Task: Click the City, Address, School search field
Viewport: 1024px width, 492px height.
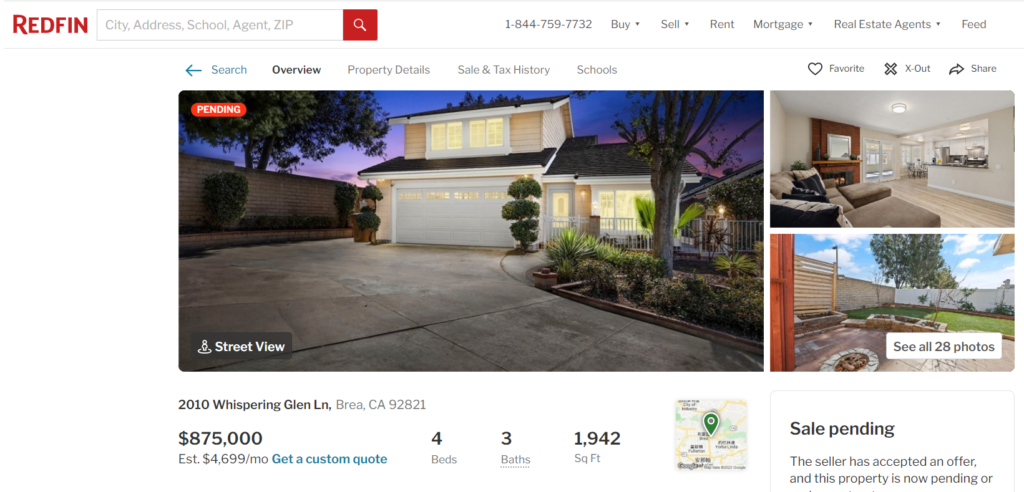Action: (220, 25)
